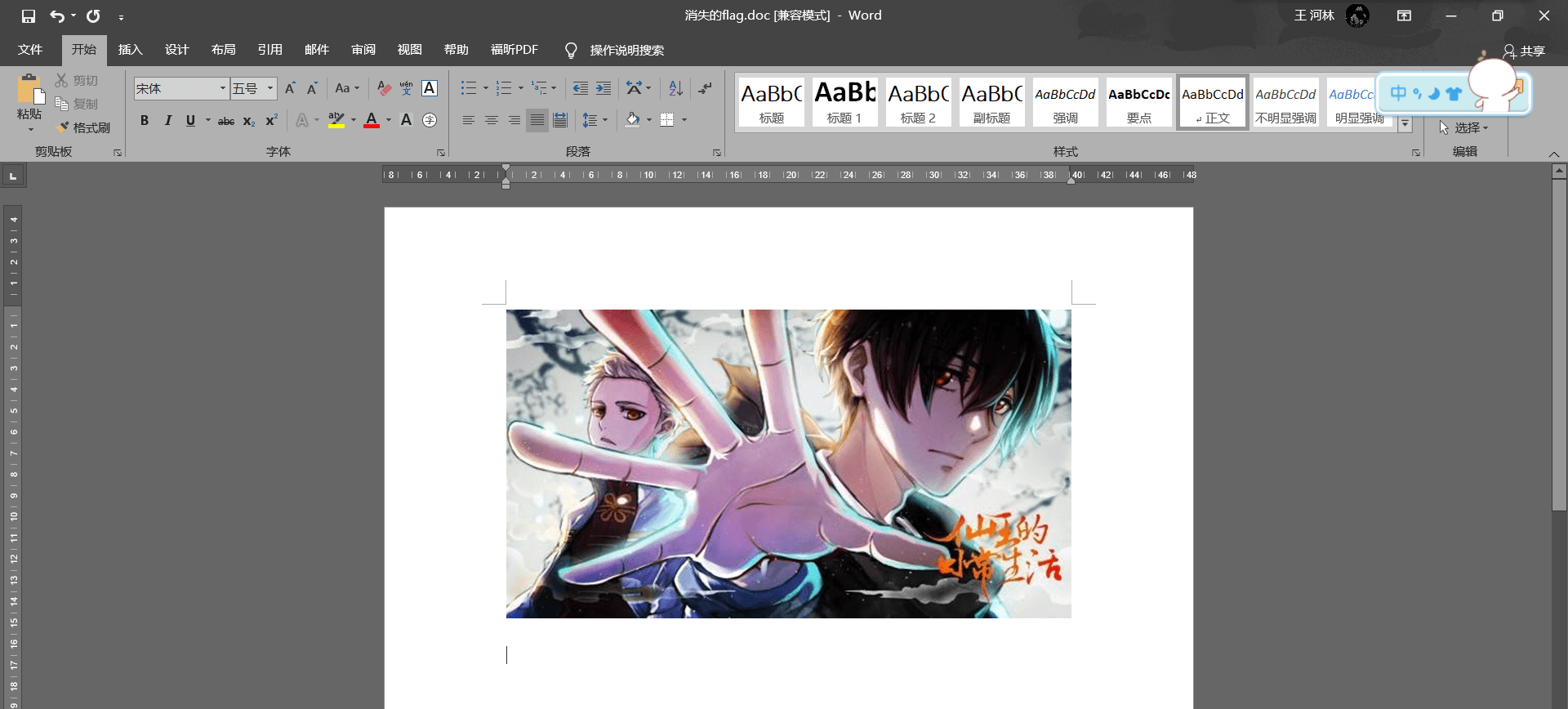Toggle Subscript formatting
This screenshot has height=709, width=1568.
pyautogui.click(x=249, y=121)
